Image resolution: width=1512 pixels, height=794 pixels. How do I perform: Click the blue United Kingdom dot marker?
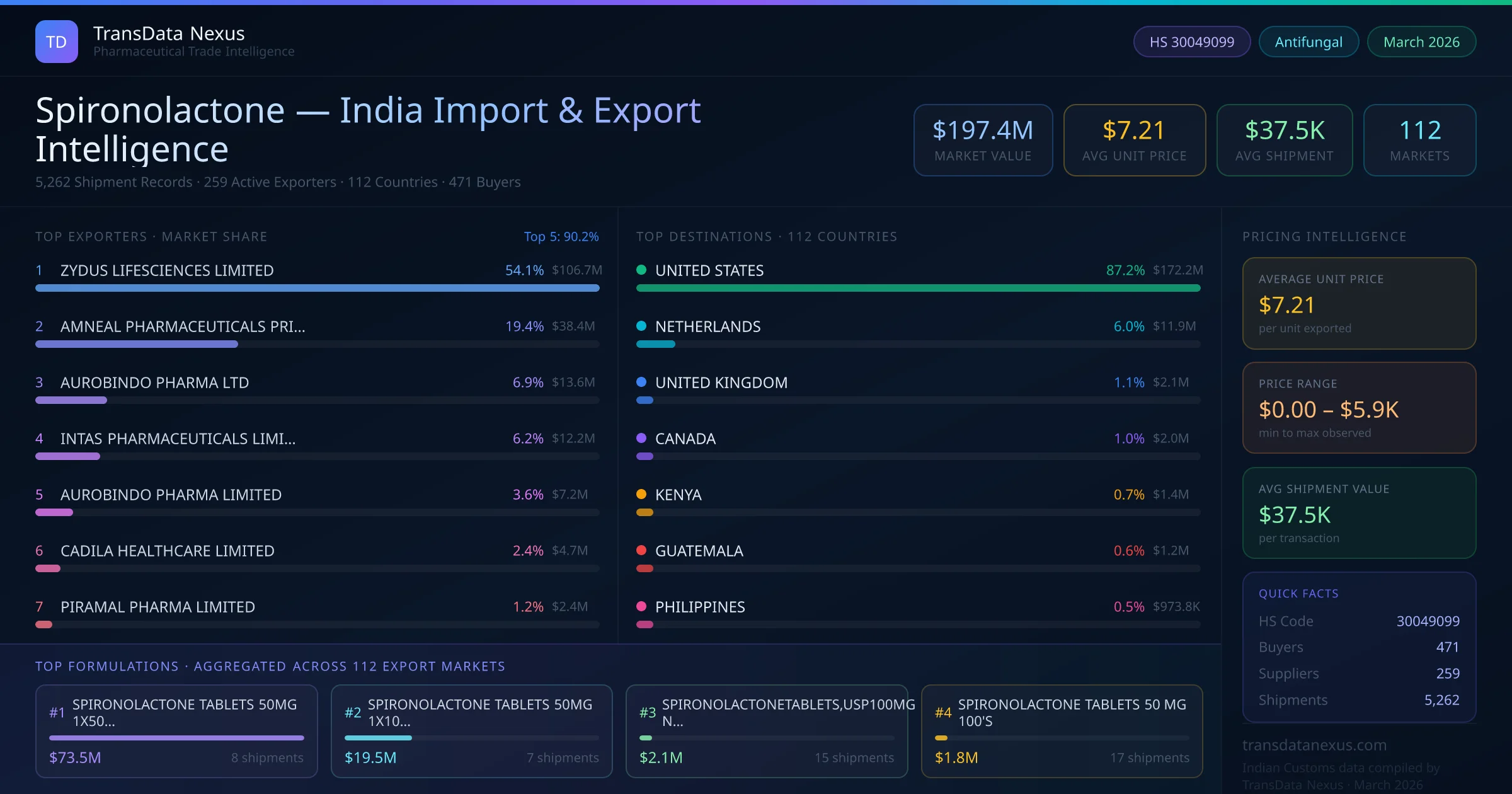[x=641, y=383]
